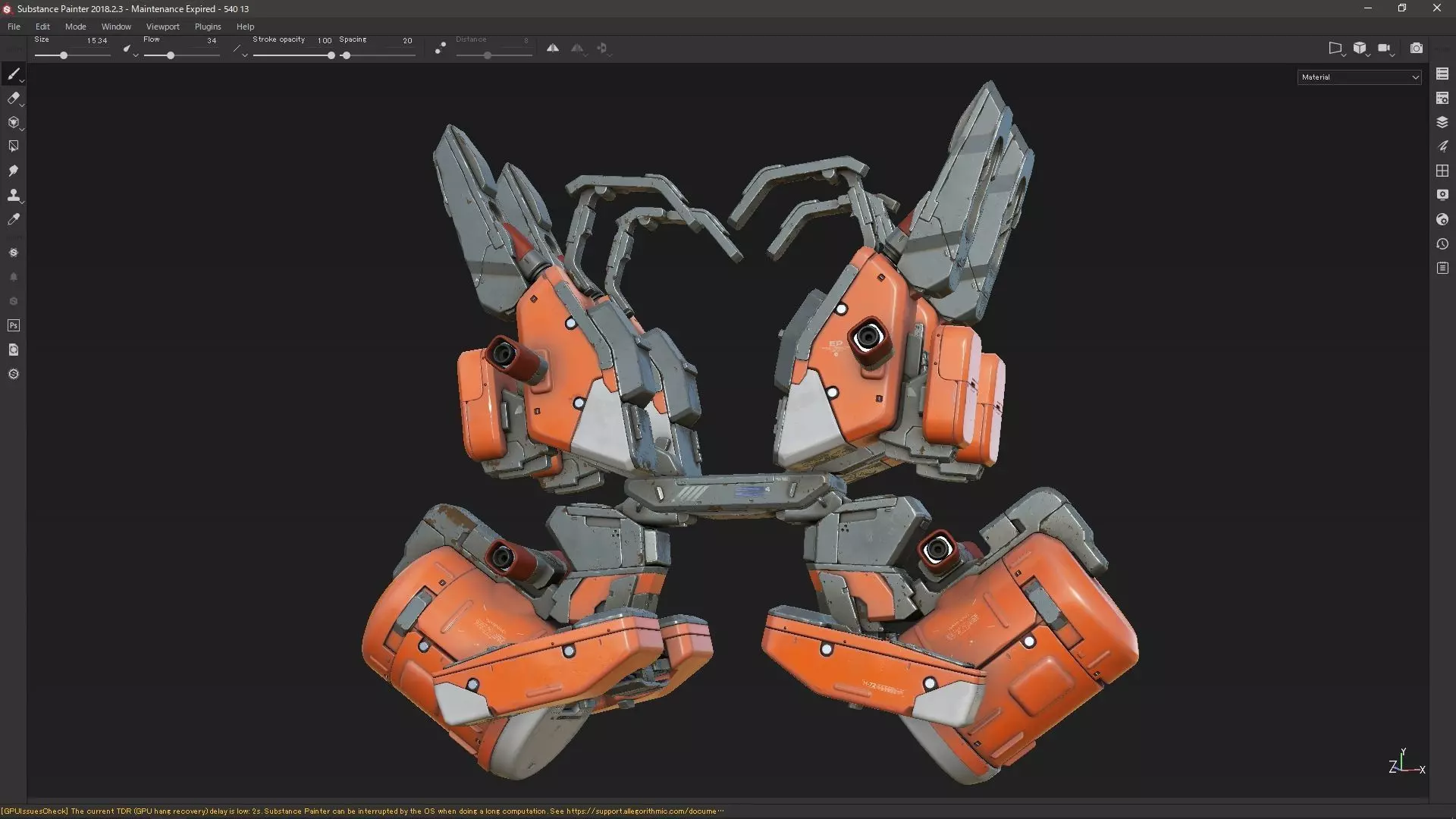Screen dimensions: 1456x819
Task: Select the Clone stamp tool
Action: click(x=13, y=195)
